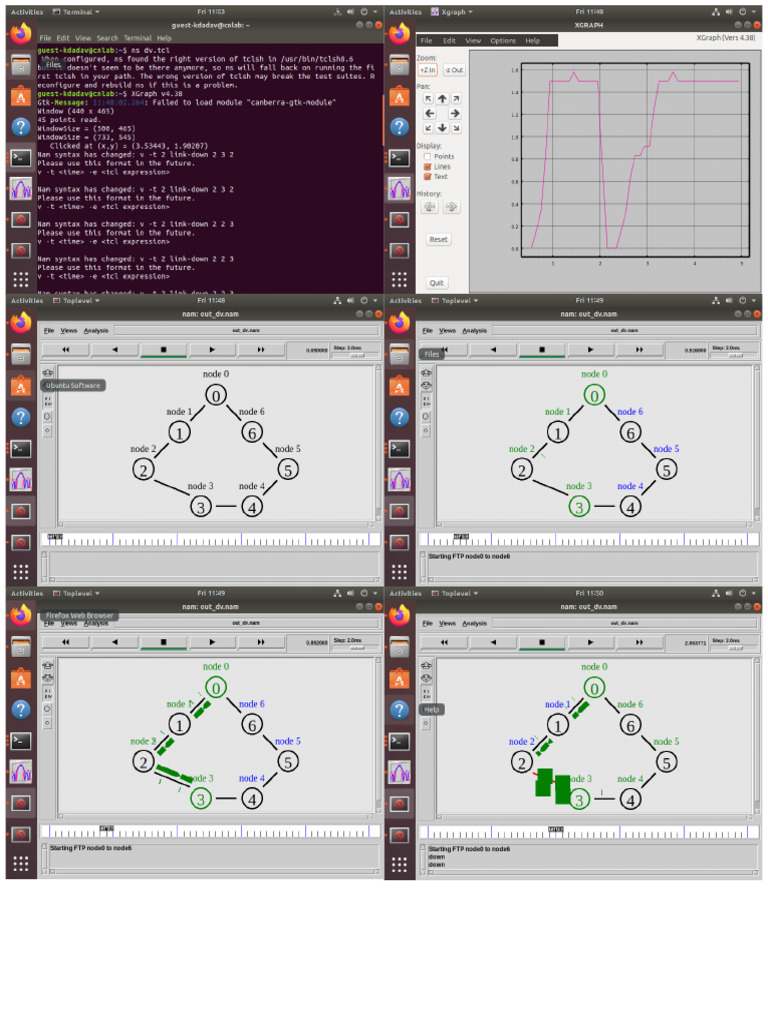768x1024 pixels.
Task: Uncheck the Text display checkbox
Action: point(428,177)
